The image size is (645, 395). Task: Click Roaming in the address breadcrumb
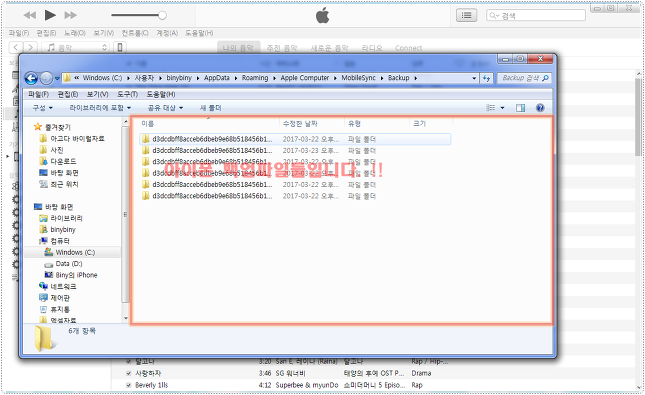click(255, 78)
